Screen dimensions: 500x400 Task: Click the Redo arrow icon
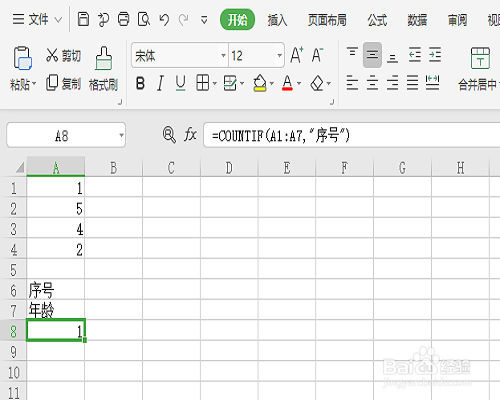tap(183, 20)
